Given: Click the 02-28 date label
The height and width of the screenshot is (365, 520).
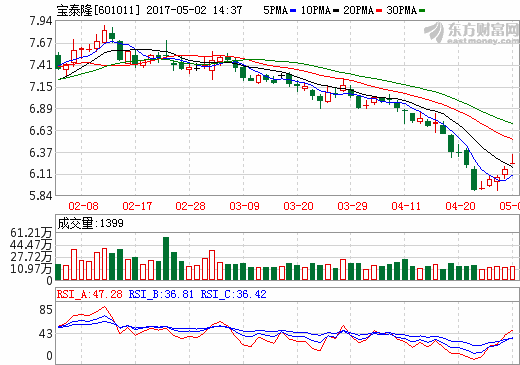Looking at the screenshot, I should coord(190,206).
